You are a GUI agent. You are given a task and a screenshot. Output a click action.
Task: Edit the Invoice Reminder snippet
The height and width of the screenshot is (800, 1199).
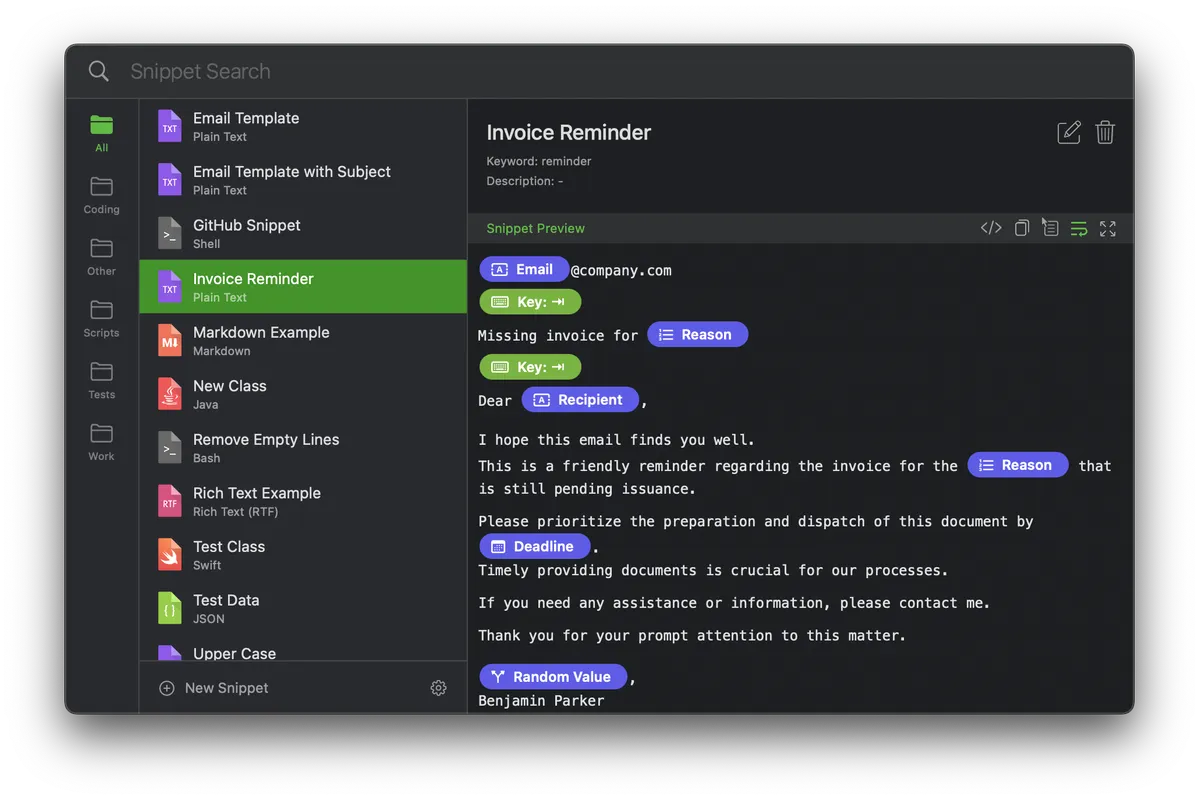pyautogui.click(x=1069, y=132)
